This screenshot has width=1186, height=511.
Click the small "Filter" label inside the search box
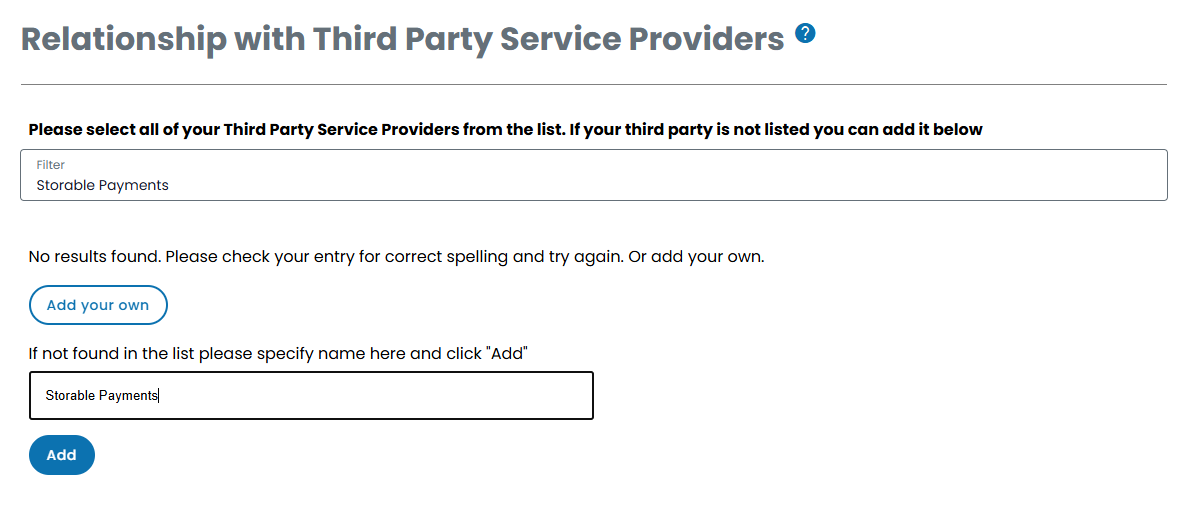pyautogui.click(x=50, y=165)
